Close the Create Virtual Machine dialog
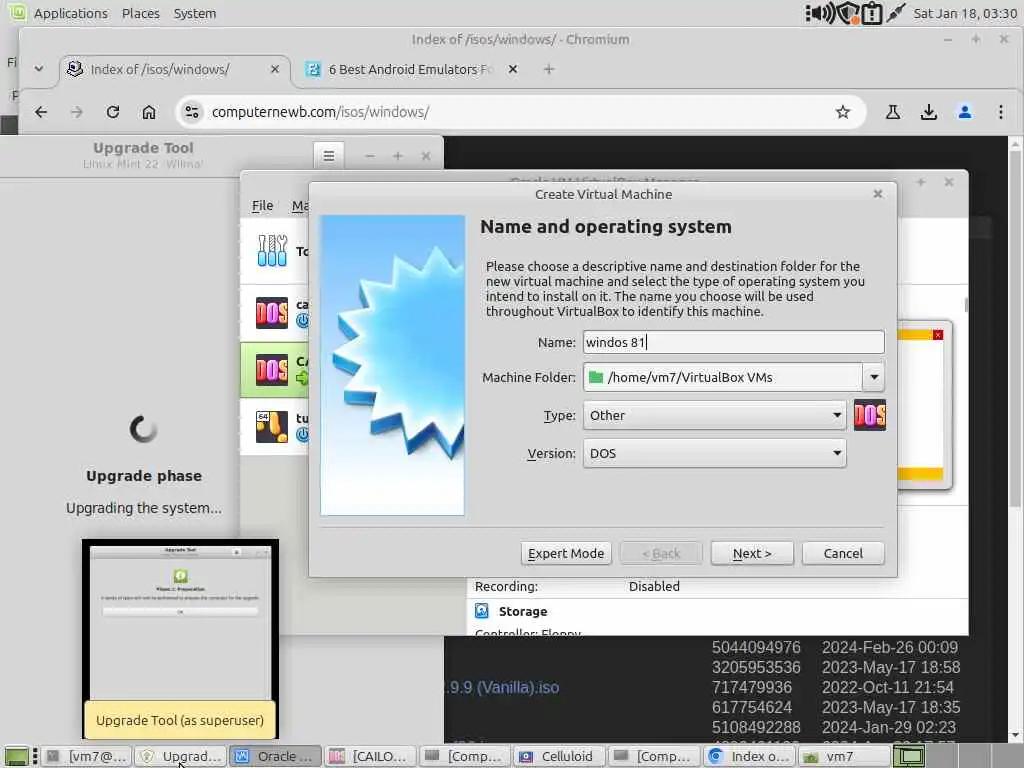1024x768 pixels. (x=878, y=194)
